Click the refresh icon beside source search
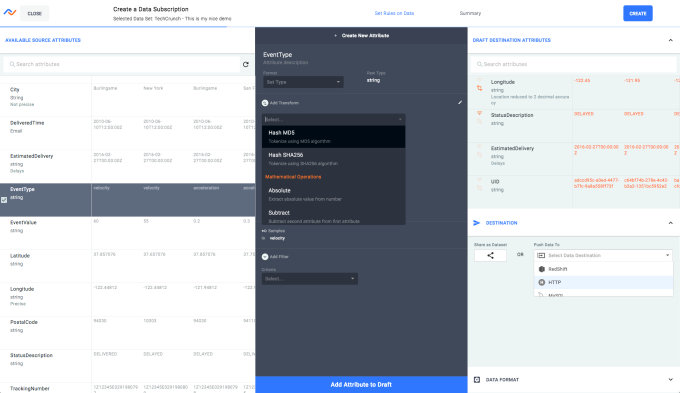This screenshot has width=680, height=393. click(246, 64)
